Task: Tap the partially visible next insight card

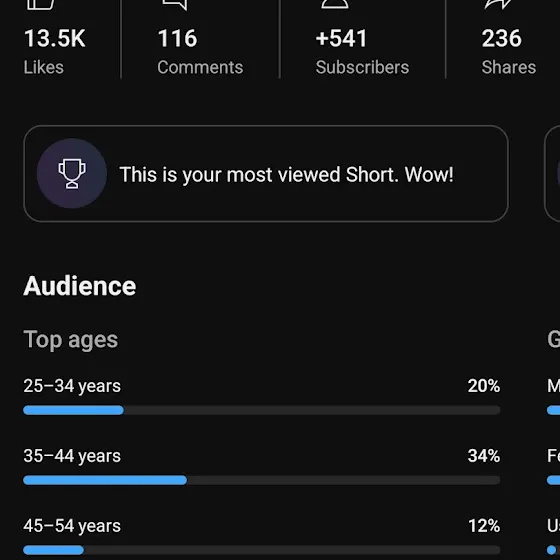Action: [x=552, y=174]
